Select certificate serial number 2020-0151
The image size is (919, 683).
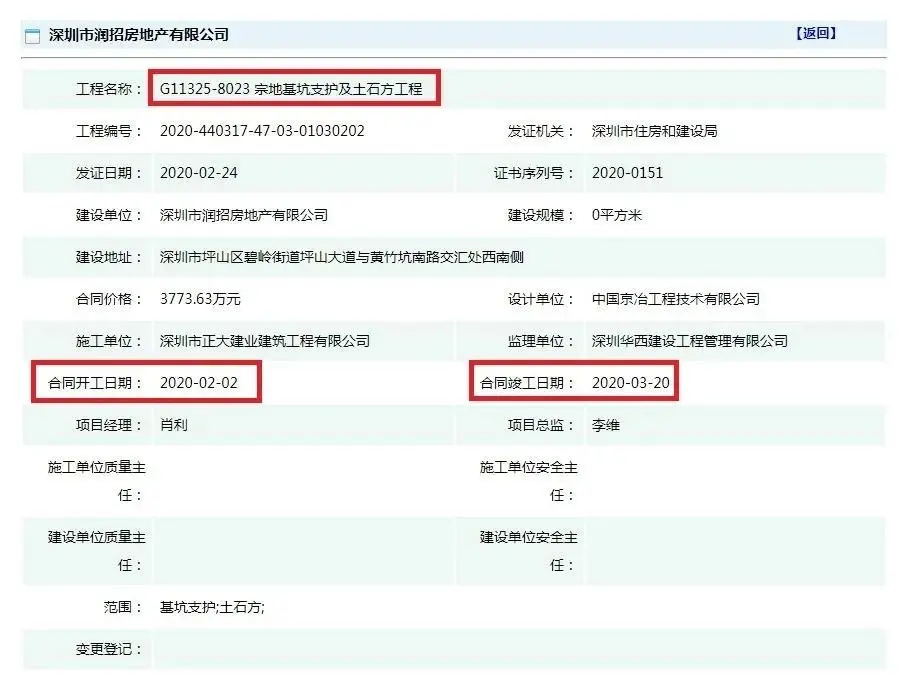pyautogui.click(x=627, y=173)
